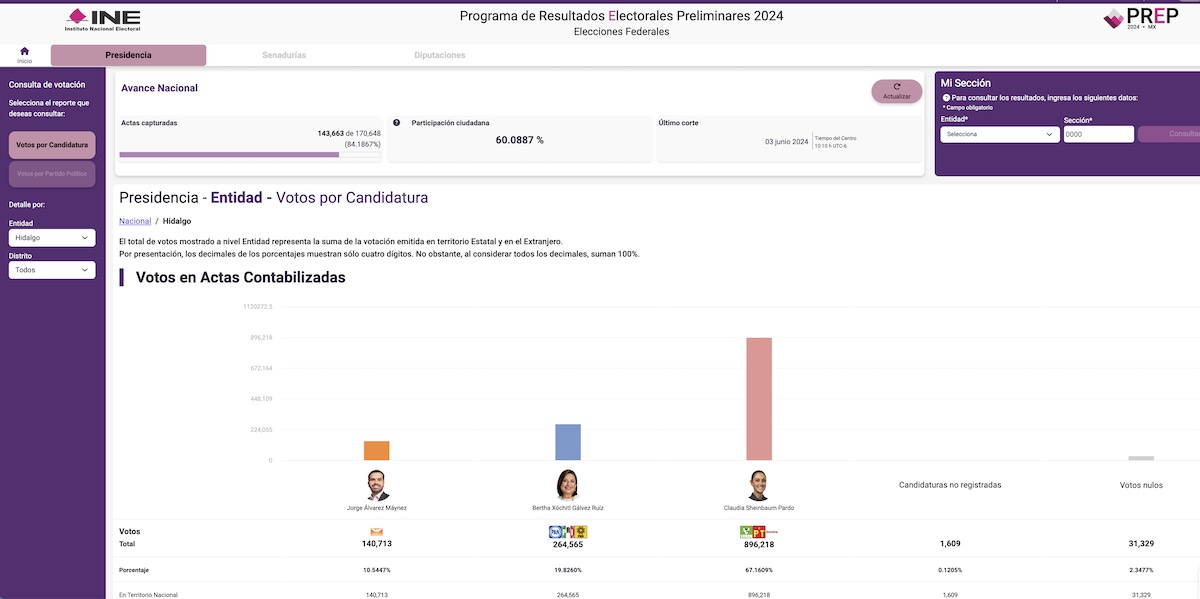Click the PAN-PRI-PRD coalition logos
Viewport: 1200px width, 599px height.
pyautogui.click(x=567, y=532)
